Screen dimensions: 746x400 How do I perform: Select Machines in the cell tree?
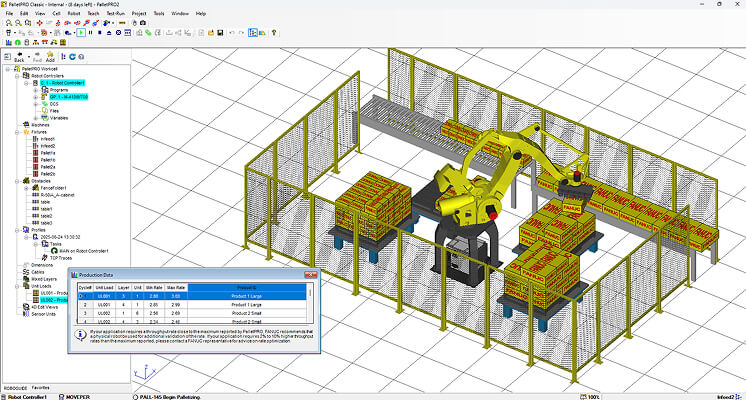40,125
